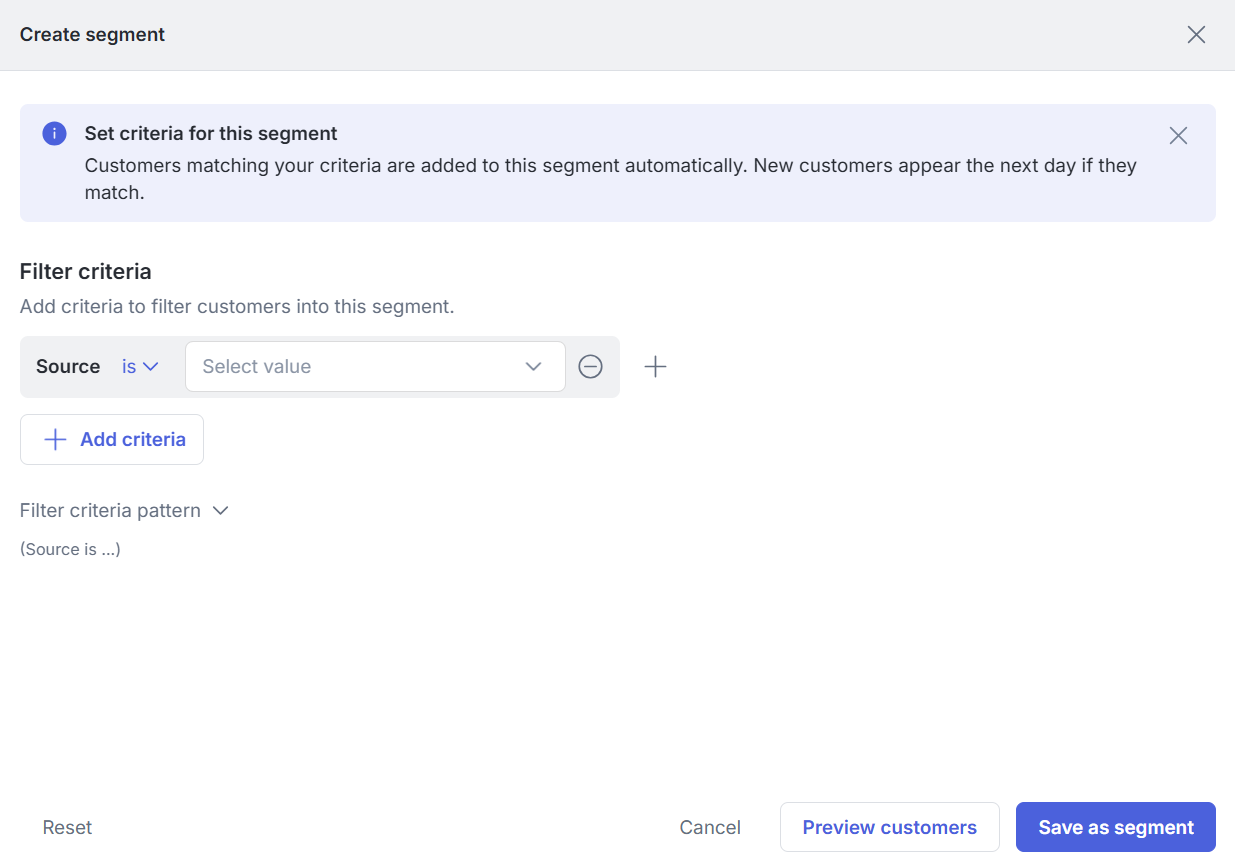Open the Select value dropdown
The image size is (1235, 865).
[x=375, y=367]
